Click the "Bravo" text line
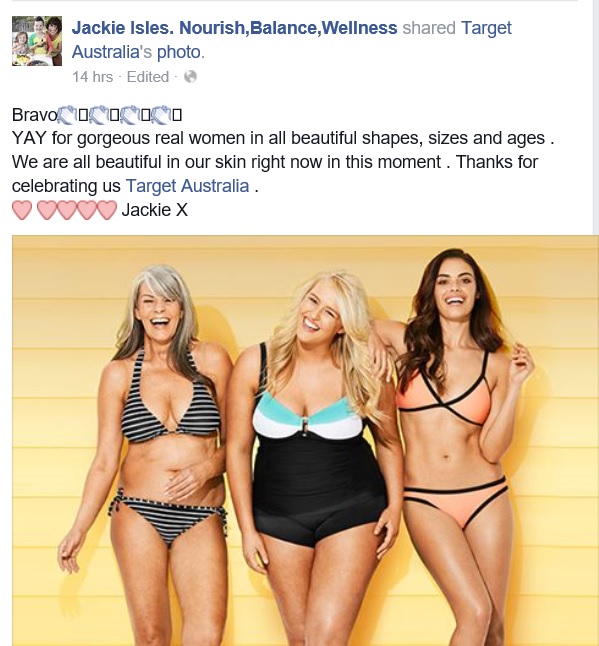Viewport: 599px width, 646px height. [97, 115]
